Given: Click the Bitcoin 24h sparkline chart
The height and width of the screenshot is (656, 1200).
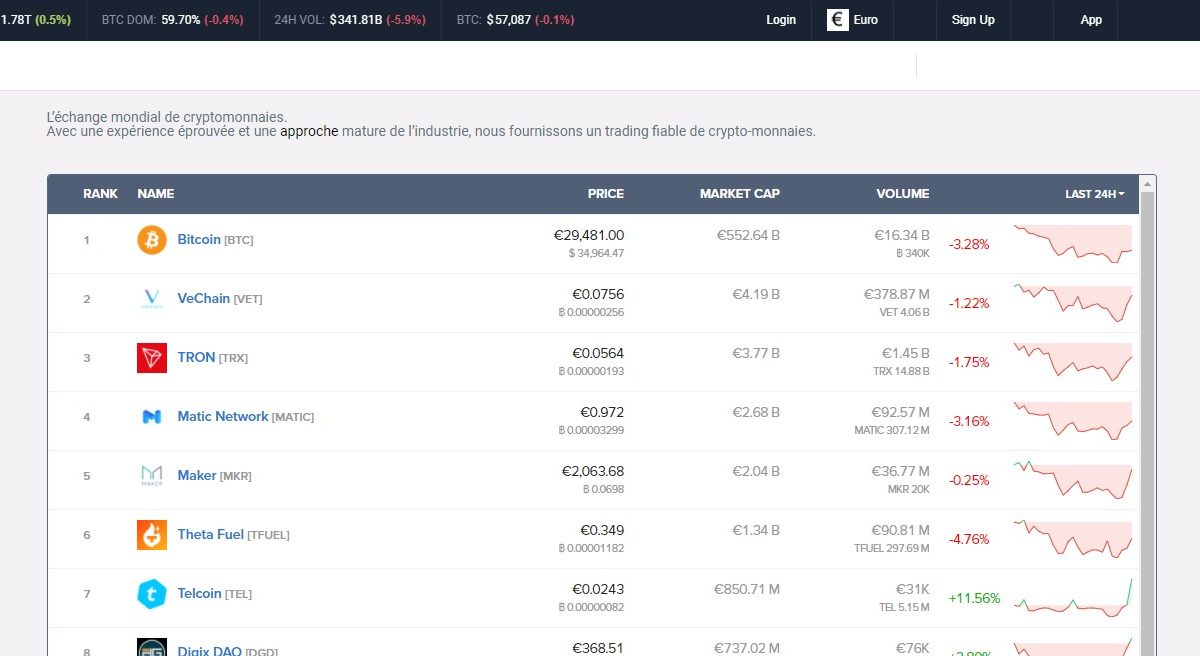Looking at the screenshot, I should 1073,243.
